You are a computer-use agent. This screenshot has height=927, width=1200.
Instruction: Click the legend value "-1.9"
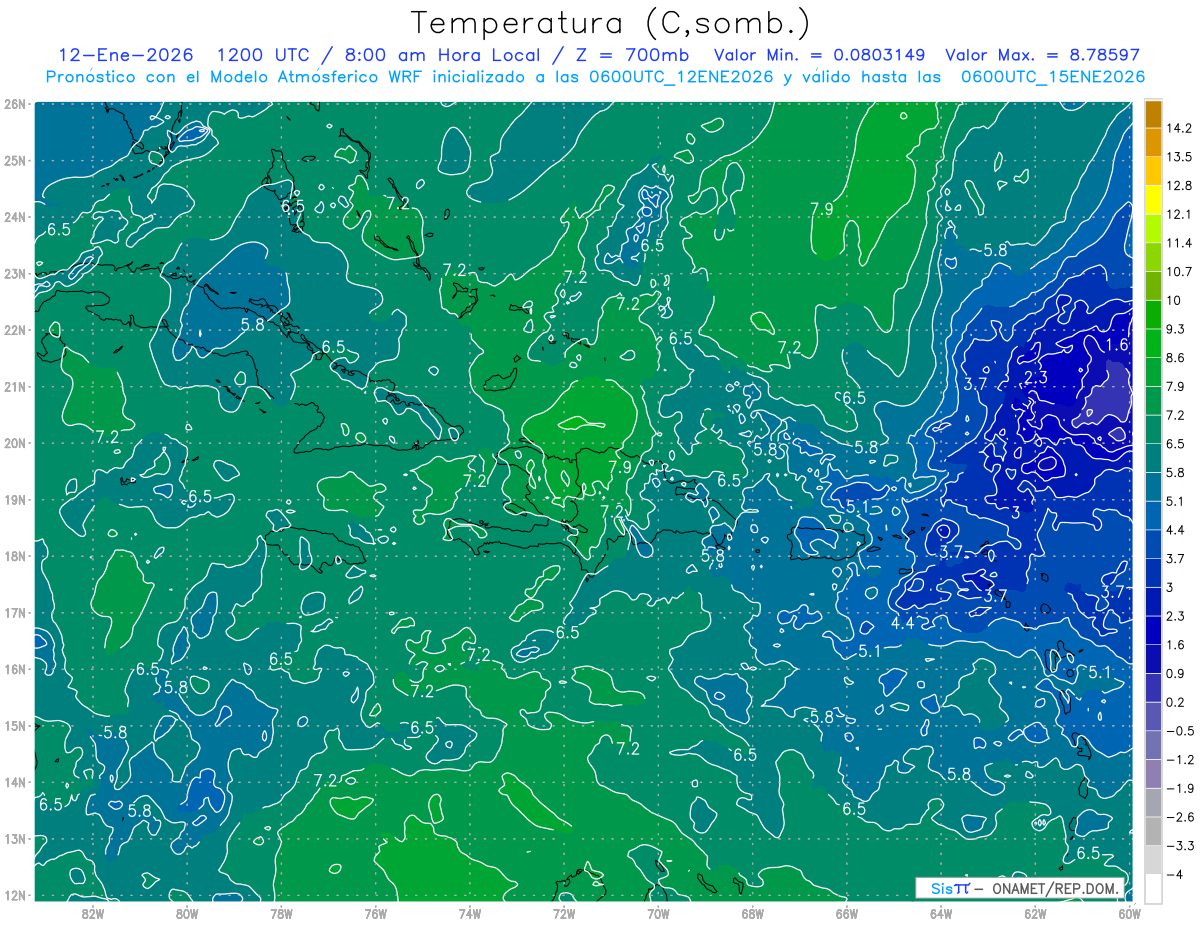(x=1181, y=789)
